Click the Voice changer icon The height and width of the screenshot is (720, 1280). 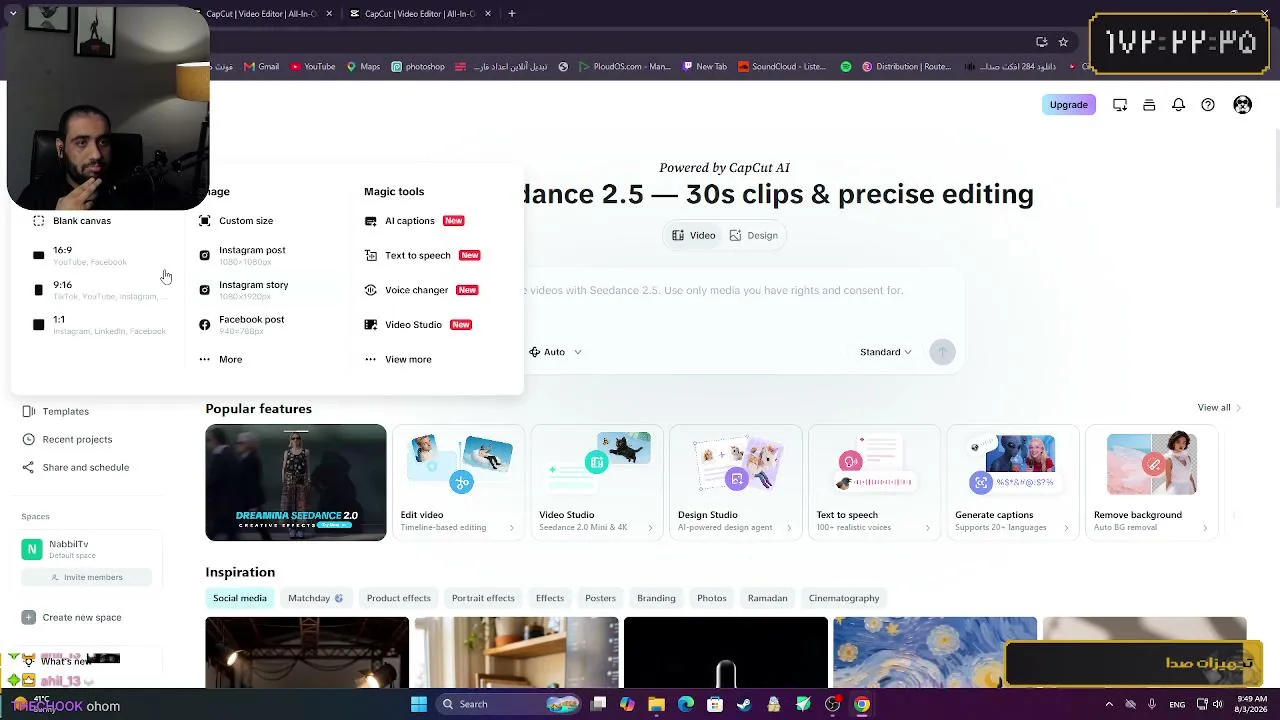tap(371, 290)
